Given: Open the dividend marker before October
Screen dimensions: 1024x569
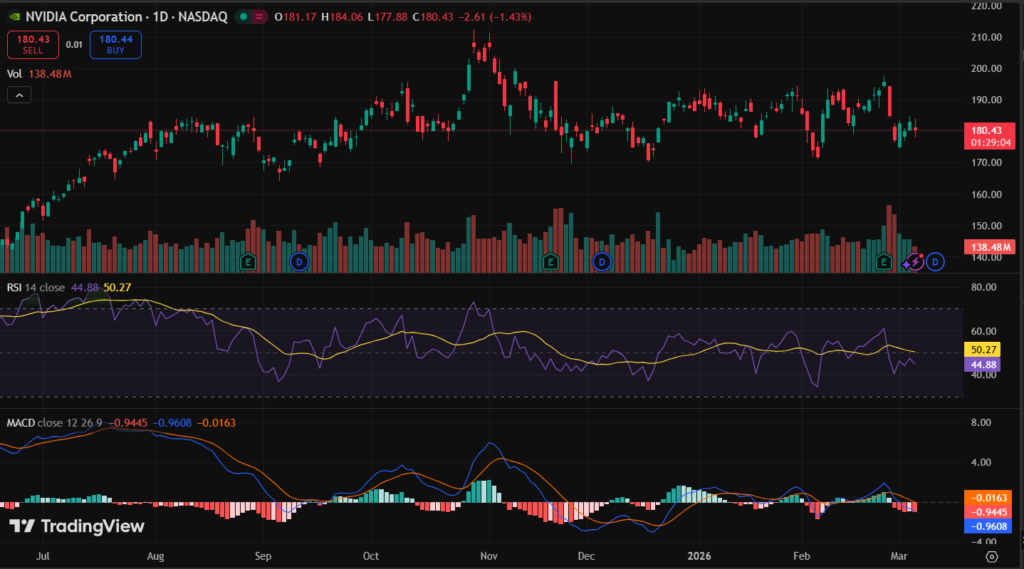Looking at the screenshot, I should tap(298, 262).
